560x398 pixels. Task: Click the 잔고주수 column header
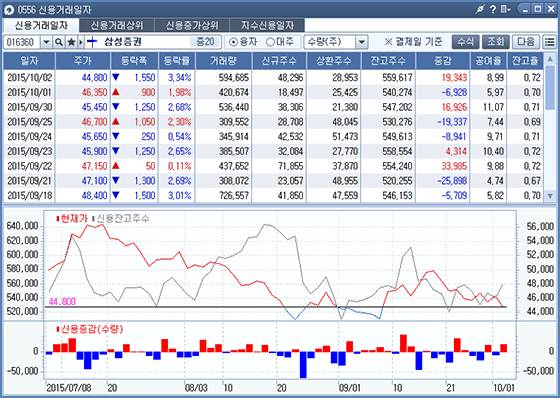(388, 61)
